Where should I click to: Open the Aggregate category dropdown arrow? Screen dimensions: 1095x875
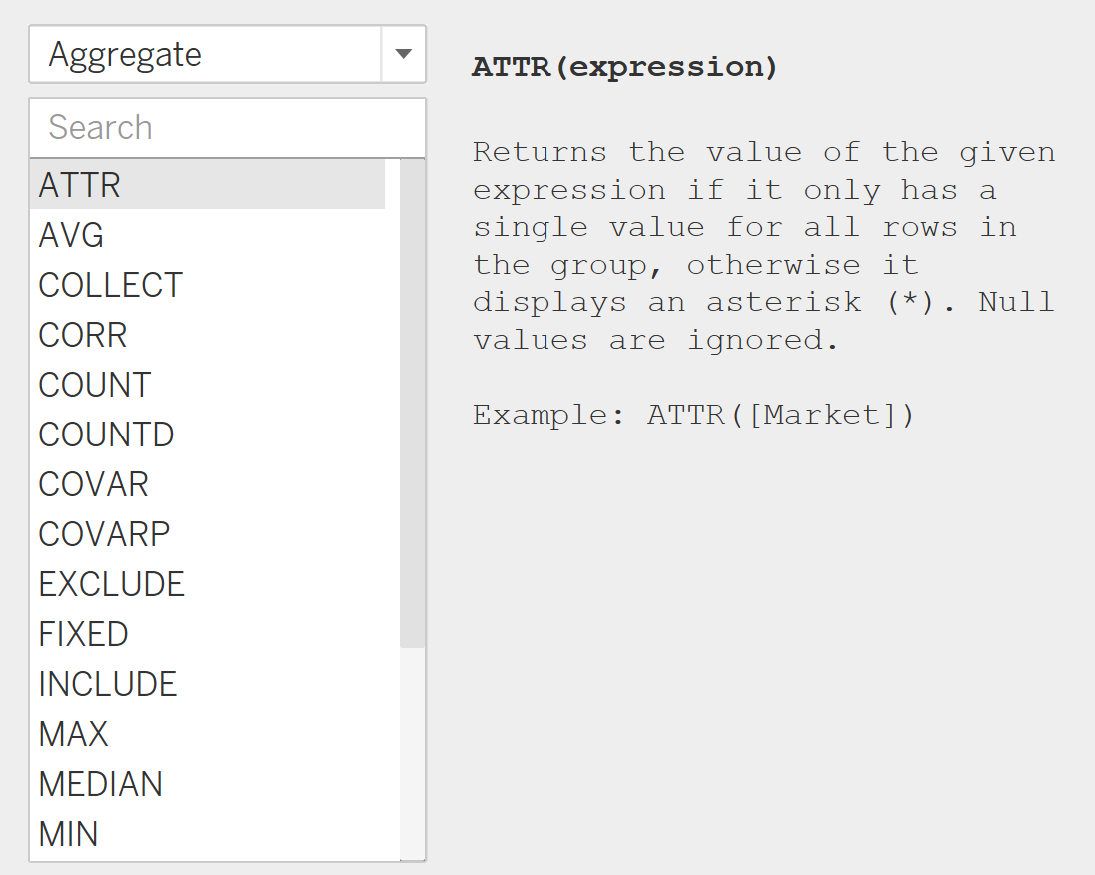pyautogui.click(x=404, y=54)
